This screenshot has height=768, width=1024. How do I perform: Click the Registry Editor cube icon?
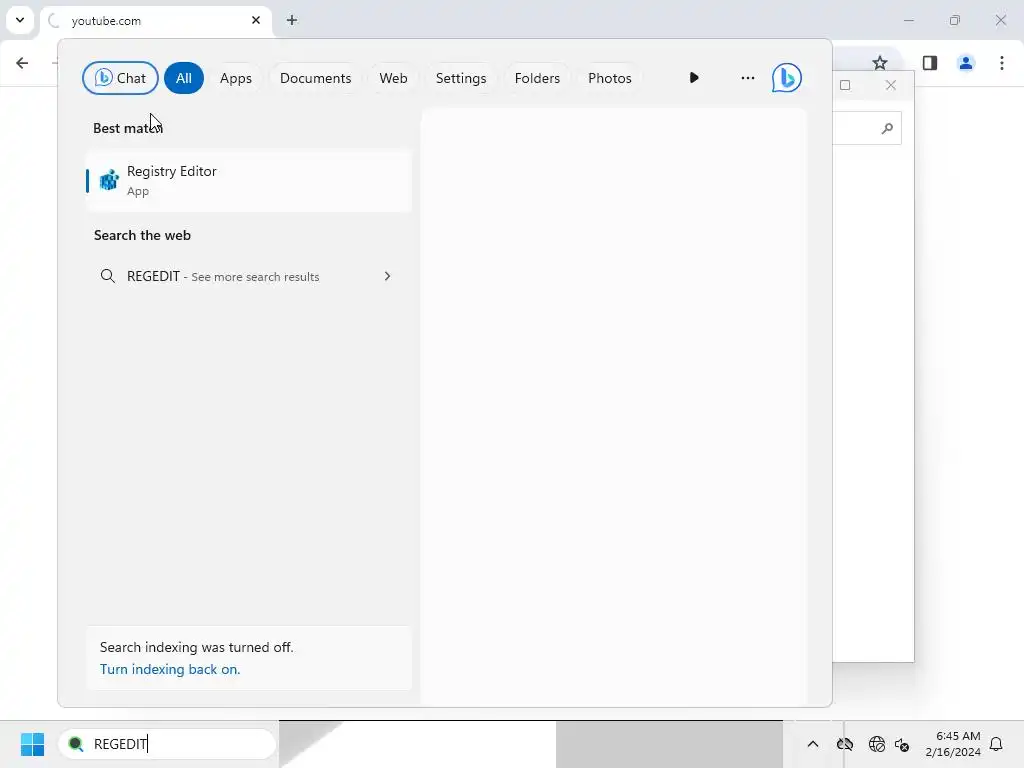coord(109,180)
